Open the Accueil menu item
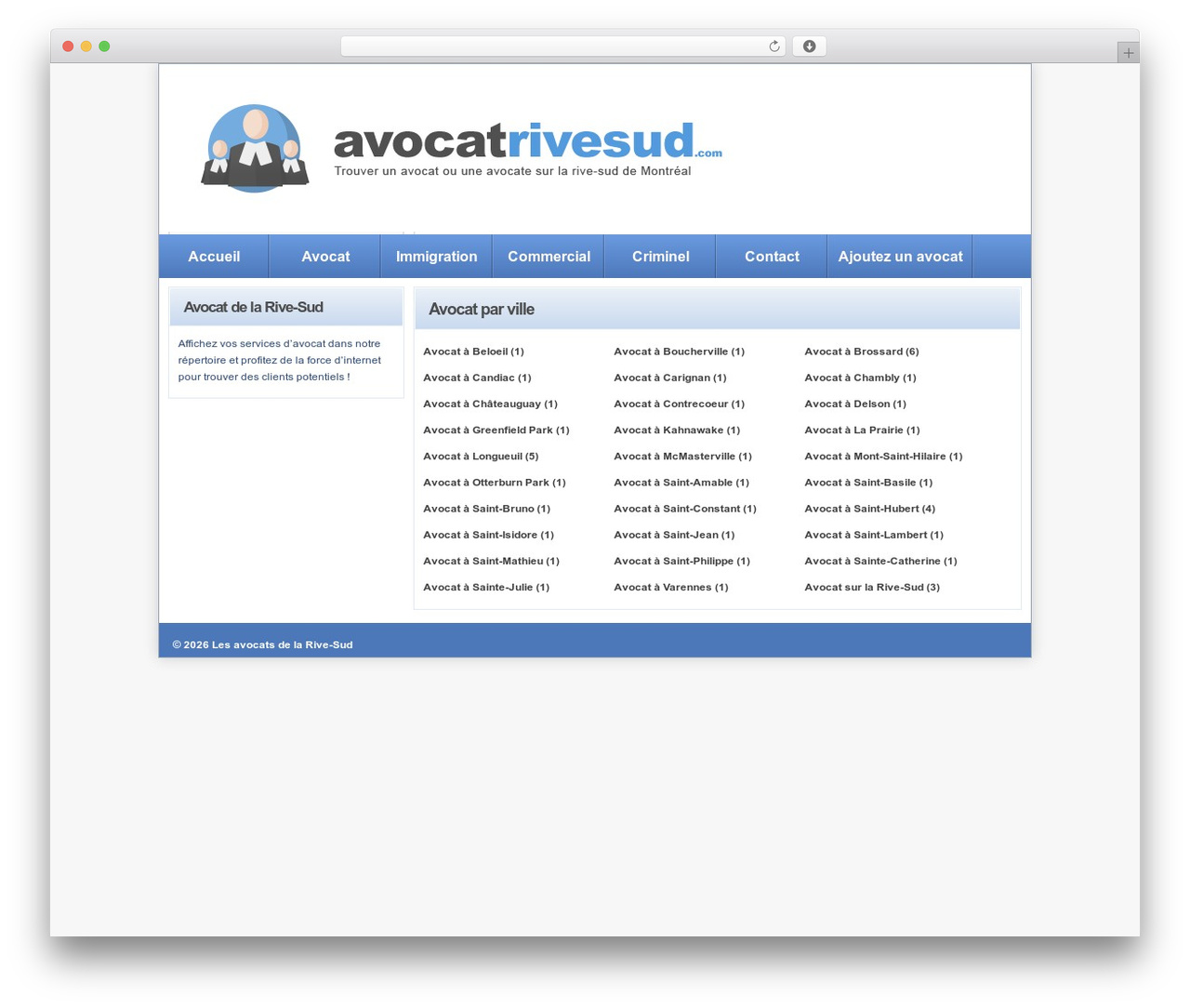The height and width of the screenshot is (1008, 1190). point(214,257)
